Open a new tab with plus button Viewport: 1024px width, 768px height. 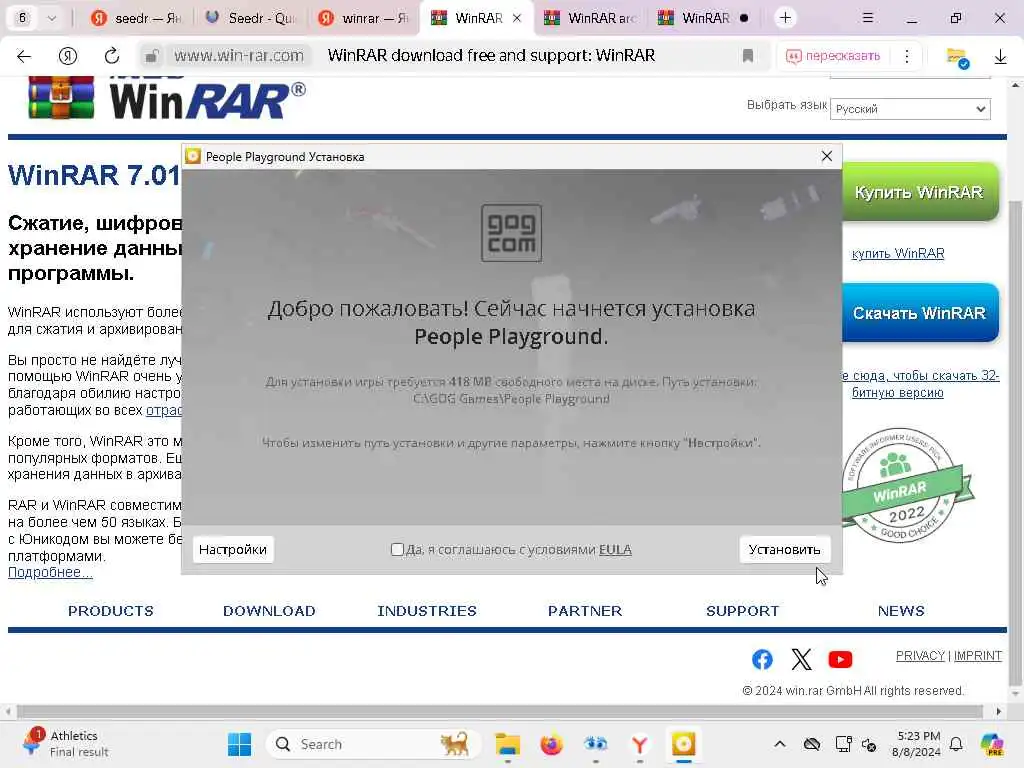(x=785, y=18)
